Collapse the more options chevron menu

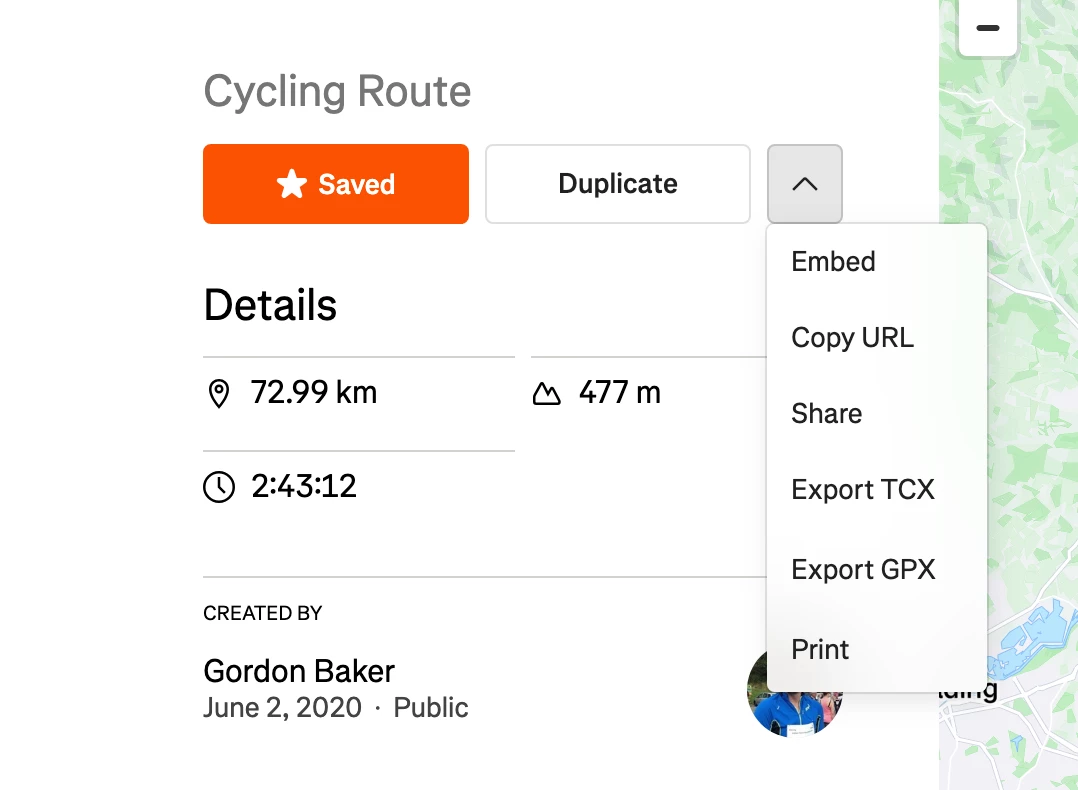(804, 184)
